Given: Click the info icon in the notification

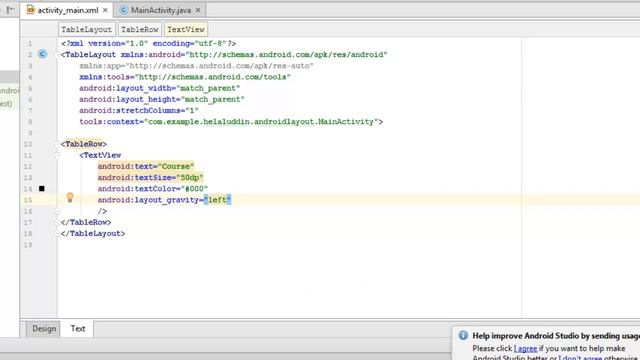Looking at the screenshot, I should click(x=463, y=336).
